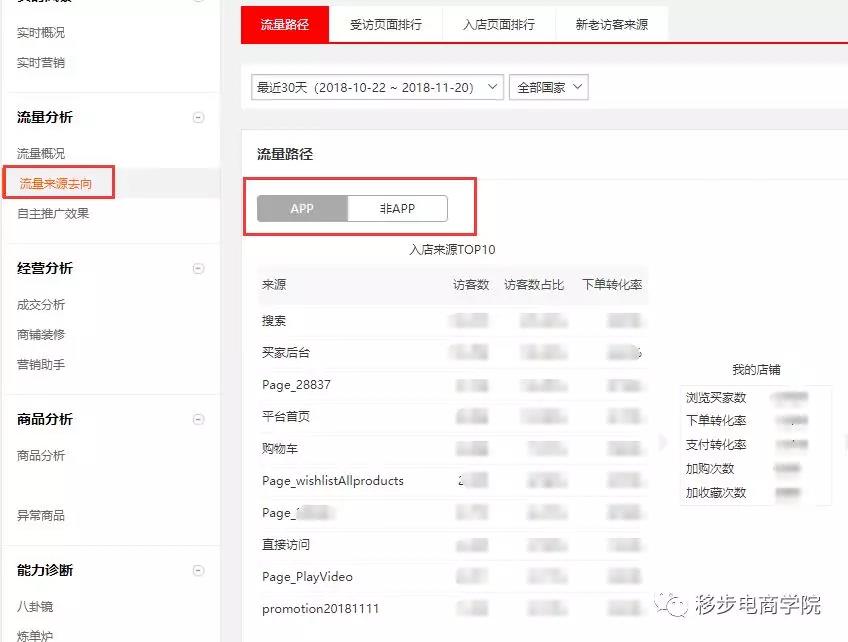Click the active 流量路径 tab

284,25
